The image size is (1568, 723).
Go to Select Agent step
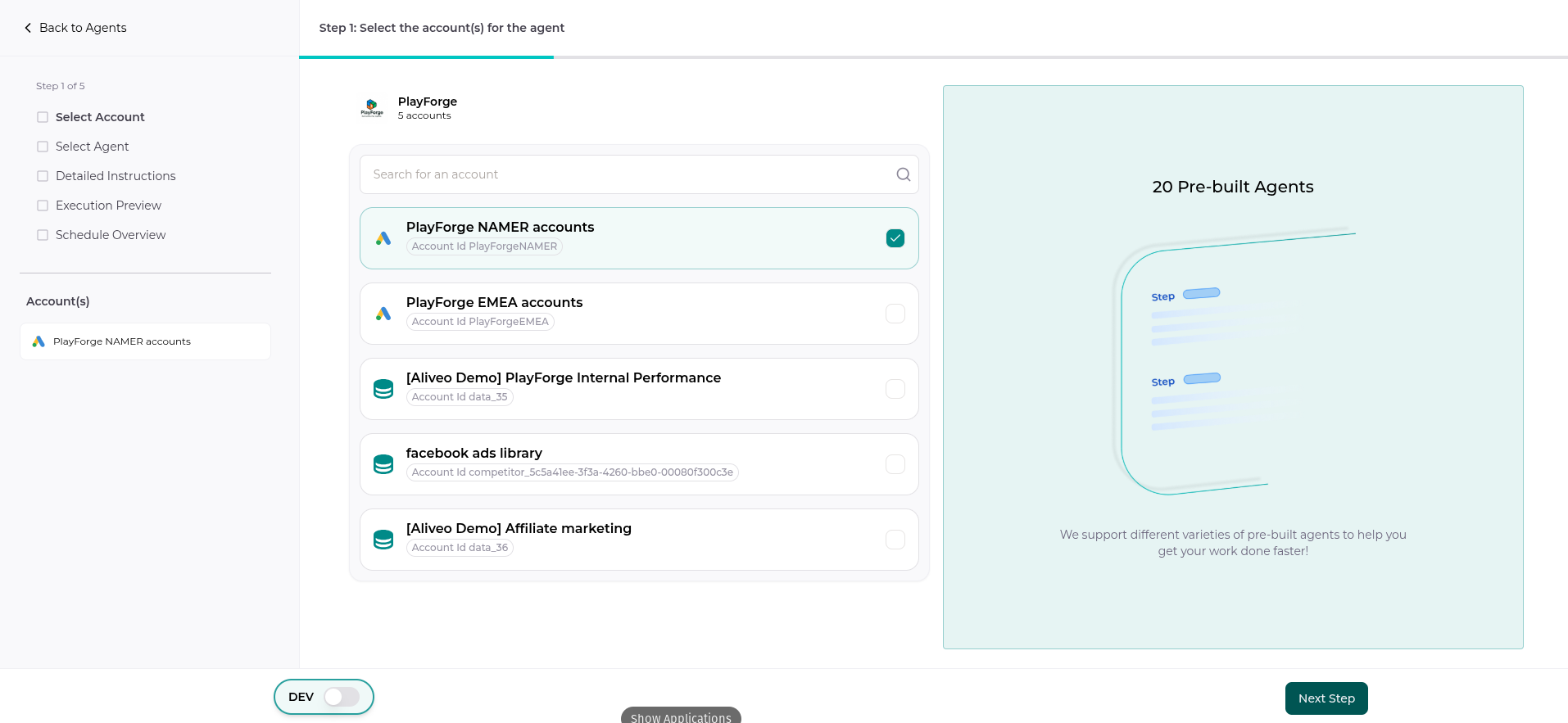pos(92,147)
